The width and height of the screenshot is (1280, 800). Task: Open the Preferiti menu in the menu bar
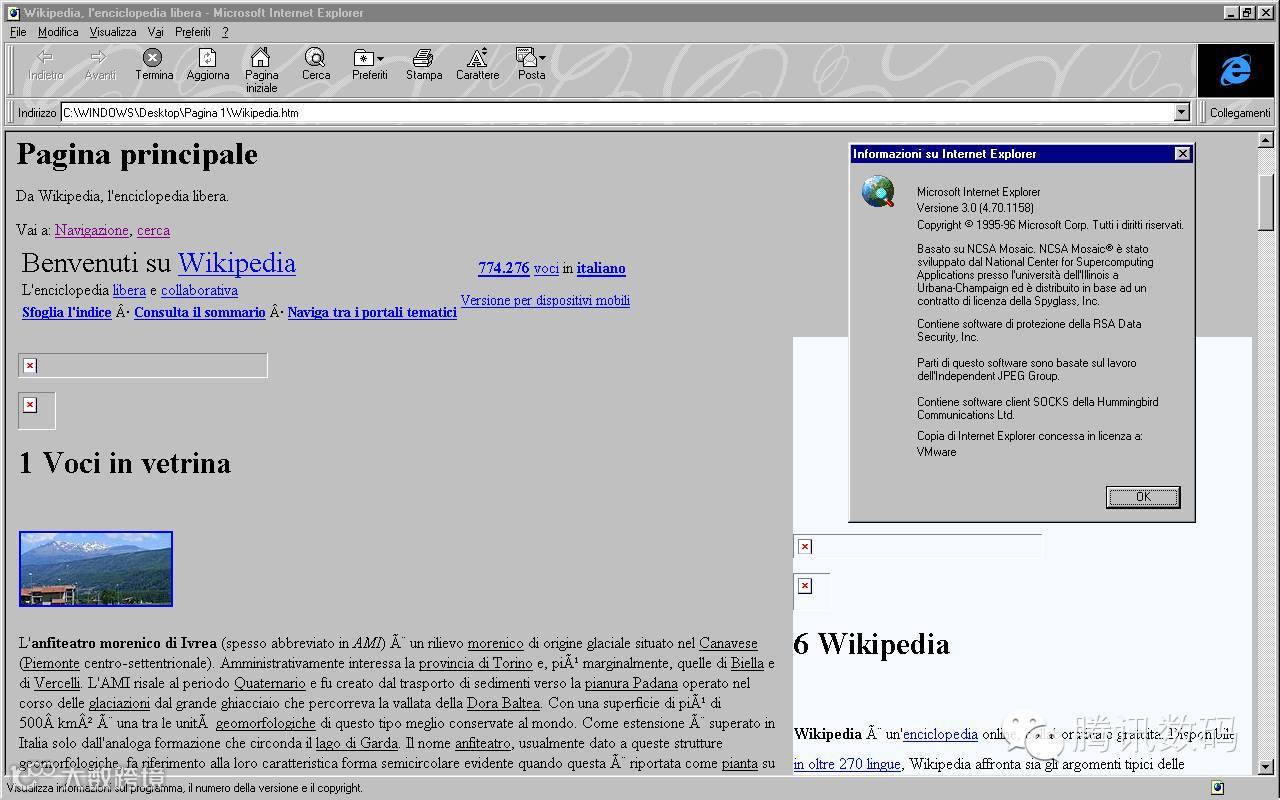[193, 32]
